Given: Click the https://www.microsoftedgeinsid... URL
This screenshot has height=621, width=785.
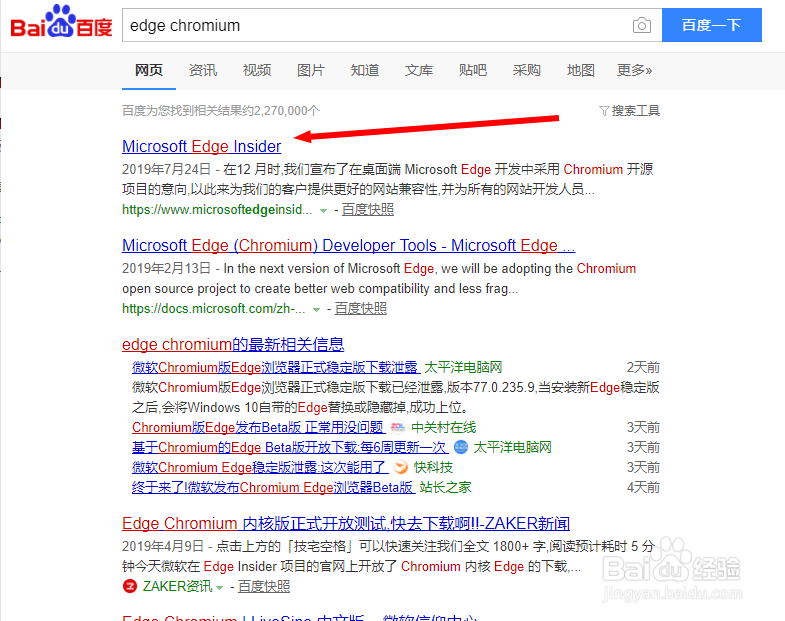Looking at the screenshot, I should click(217, 209).
